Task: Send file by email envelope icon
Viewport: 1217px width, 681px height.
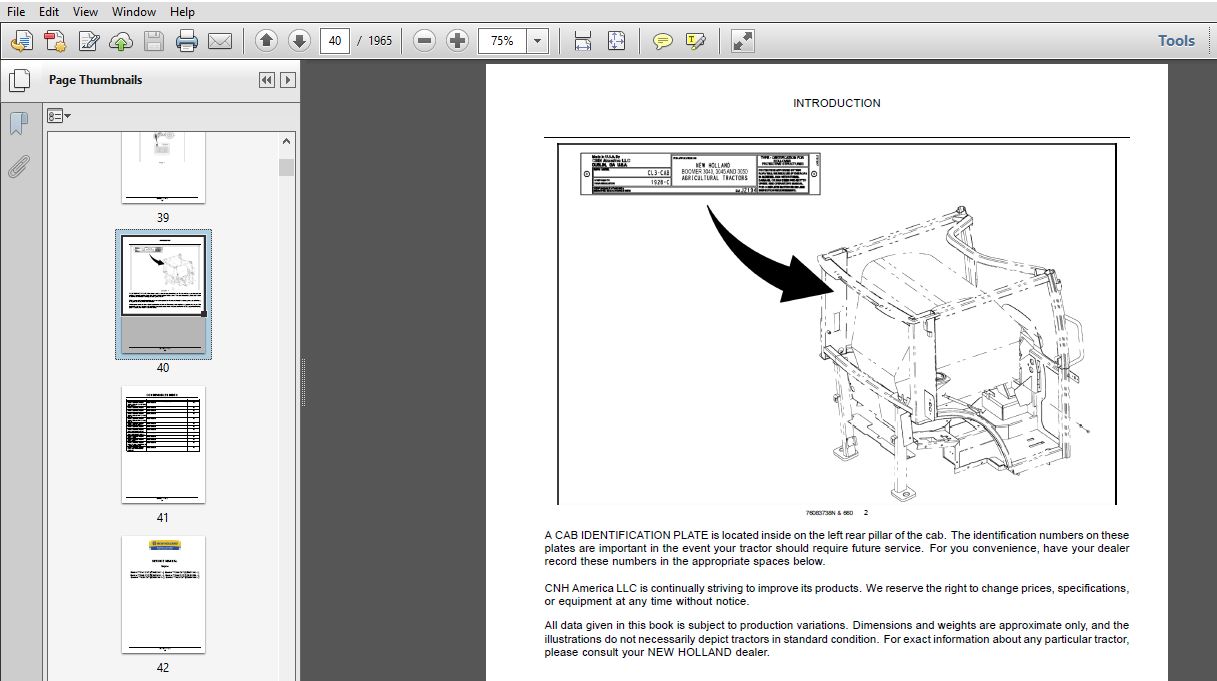Action: pyautogui.click(x=220, y=41)
